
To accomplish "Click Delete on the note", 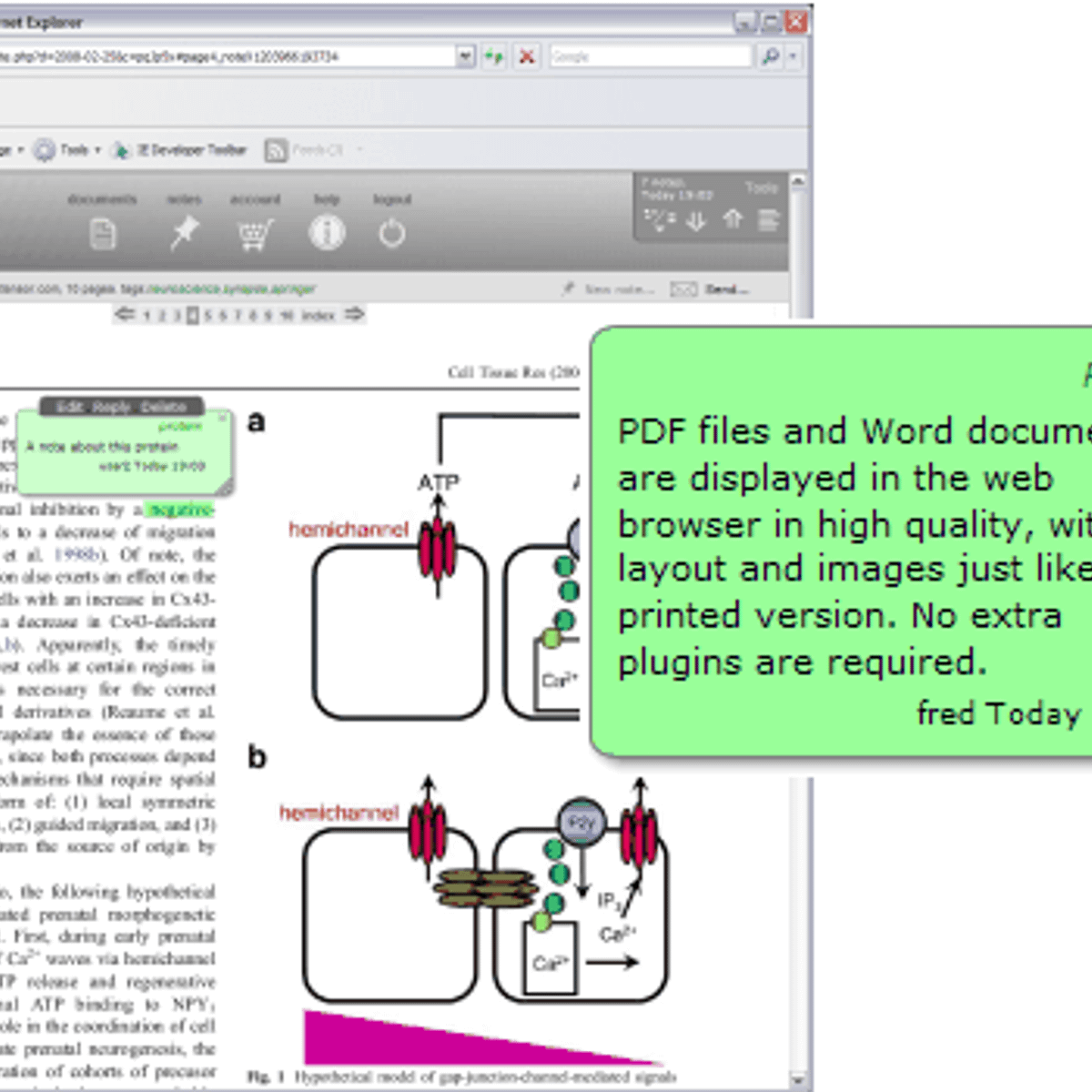I will pyautogui.click(x=164, y=407).
